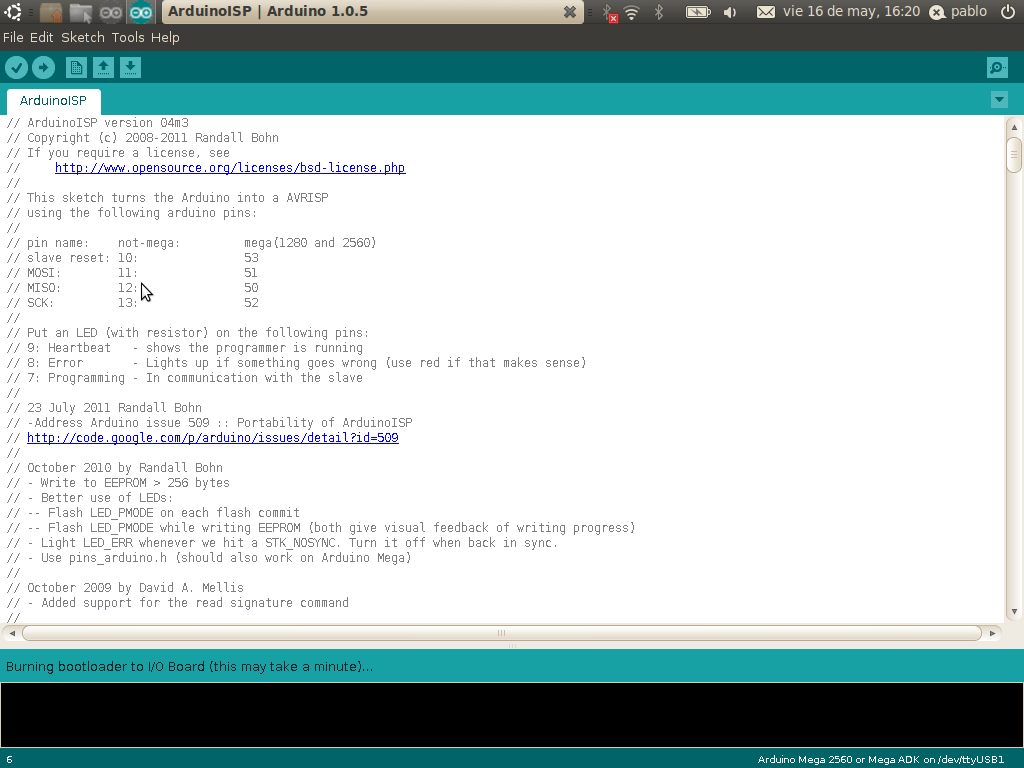This screenshot has height=768, width=1024.
Task: Click the 'October 2009 by David A. Mellis' line
Action: tap(125, 588)
